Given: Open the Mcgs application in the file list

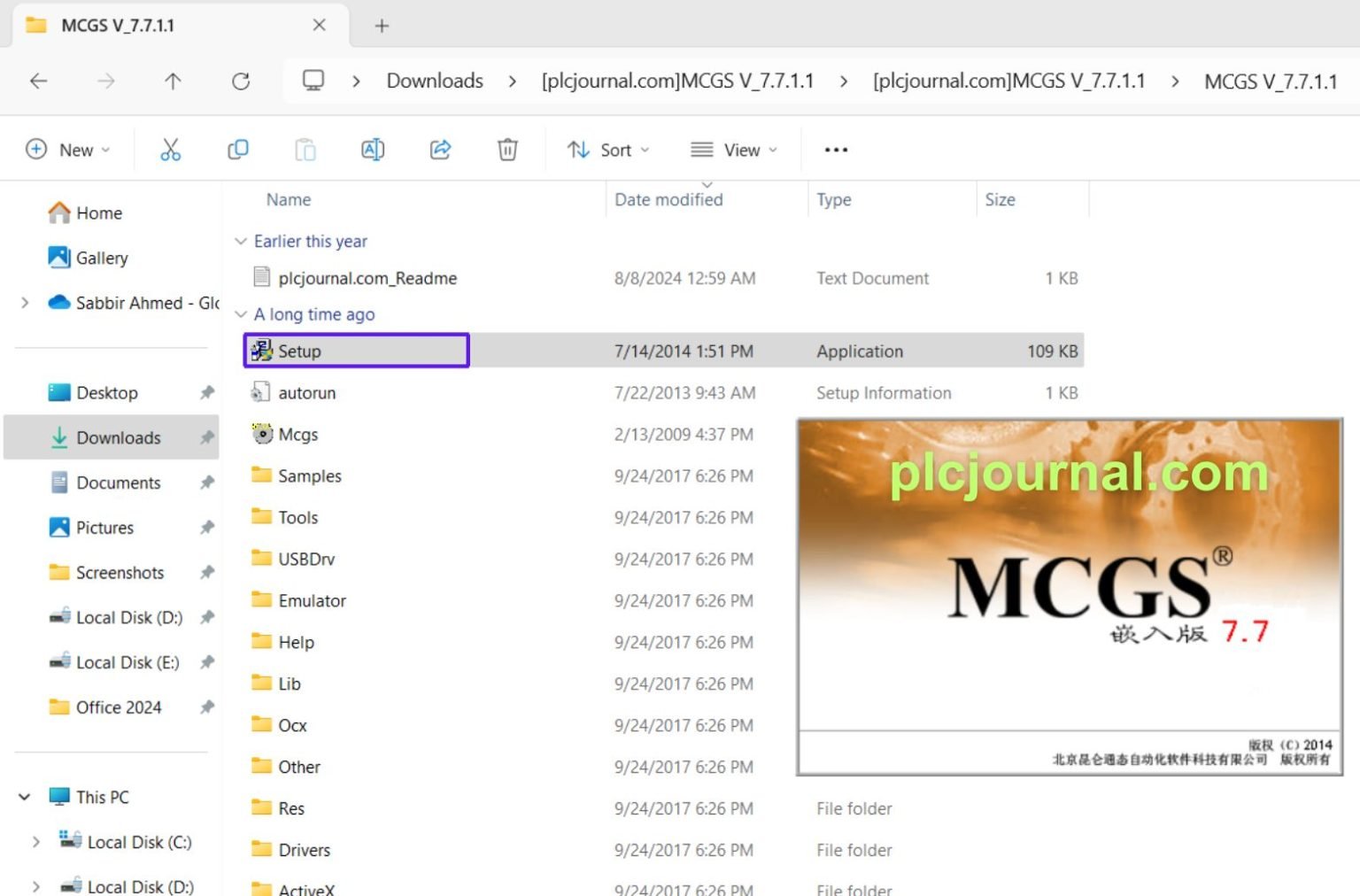Looking at the screenshot, I should tap(297, 434).
